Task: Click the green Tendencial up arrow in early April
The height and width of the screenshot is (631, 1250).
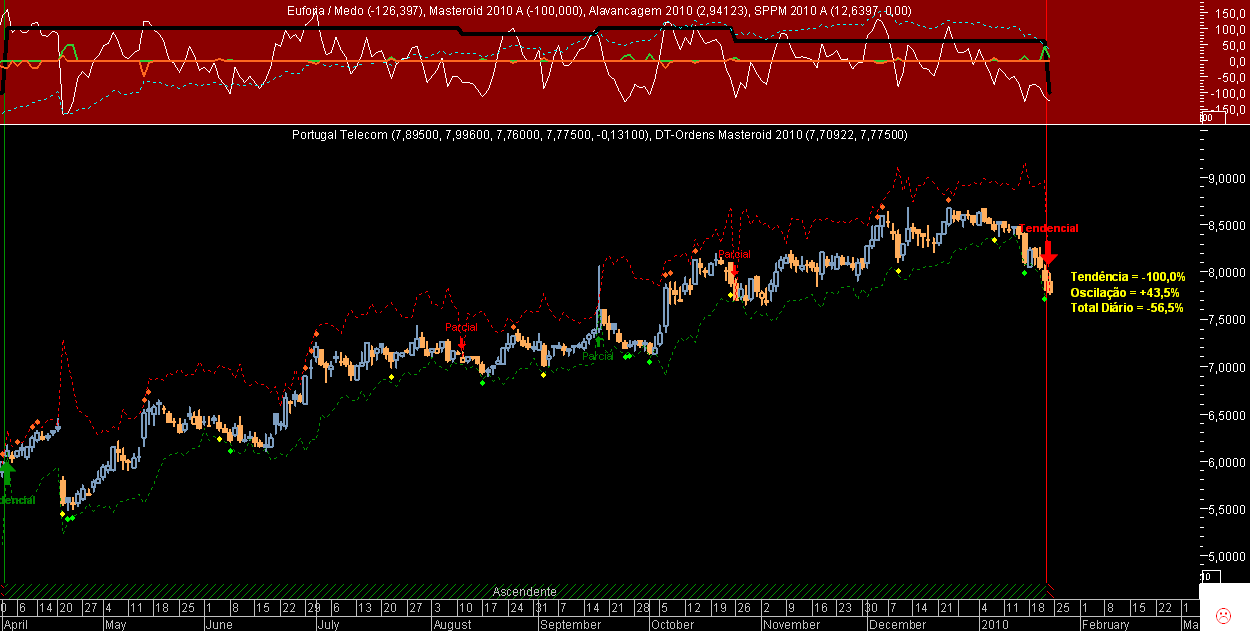Action: [x=7, y=472]
